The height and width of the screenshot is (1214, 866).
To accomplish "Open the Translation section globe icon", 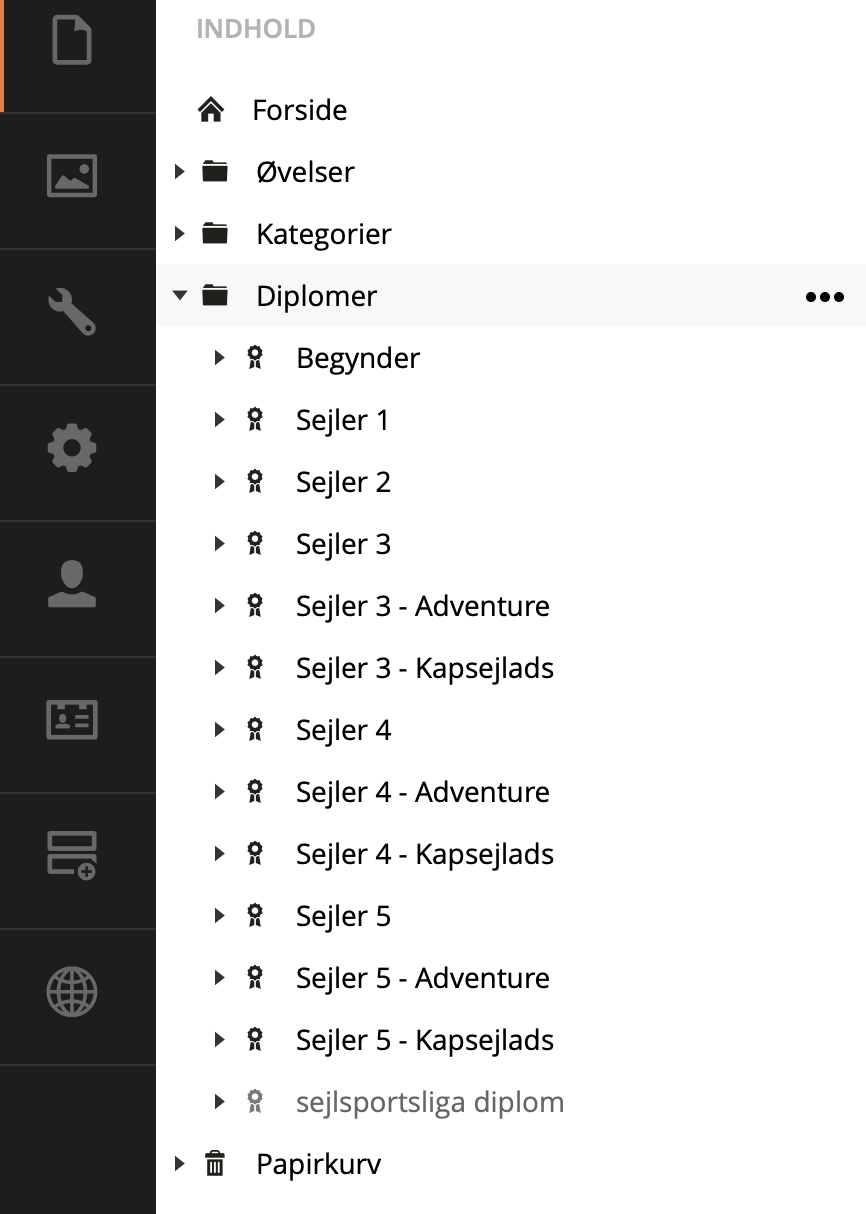I will (72, 991).
